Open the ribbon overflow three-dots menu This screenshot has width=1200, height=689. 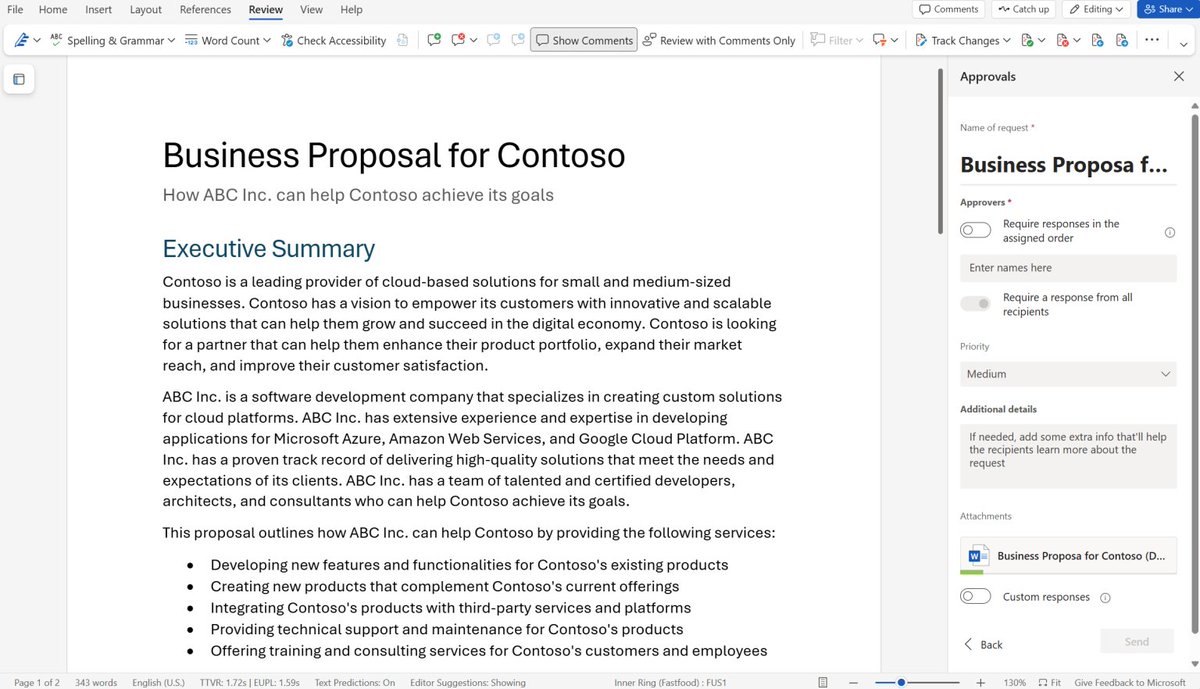(x=1152, y=40)
